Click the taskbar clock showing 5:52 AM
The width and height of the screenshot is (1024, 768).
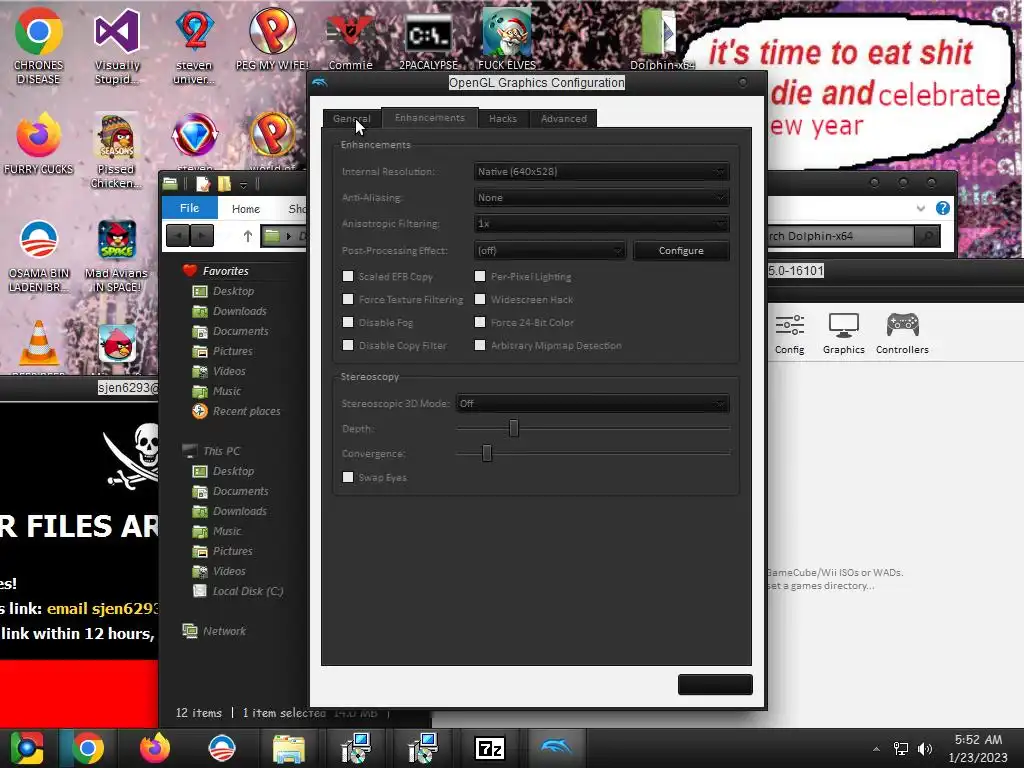coord(978,748)
